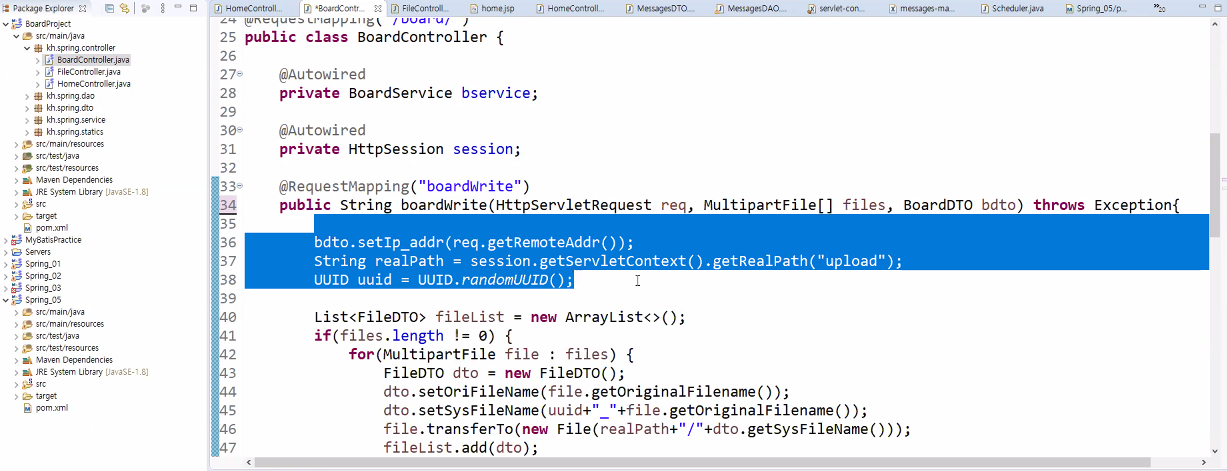The height and width of the screenshot is (471, 1227).
Task: Click MyBatisPractice project icon
Action: pyautogui.click(x=17, y=240)
